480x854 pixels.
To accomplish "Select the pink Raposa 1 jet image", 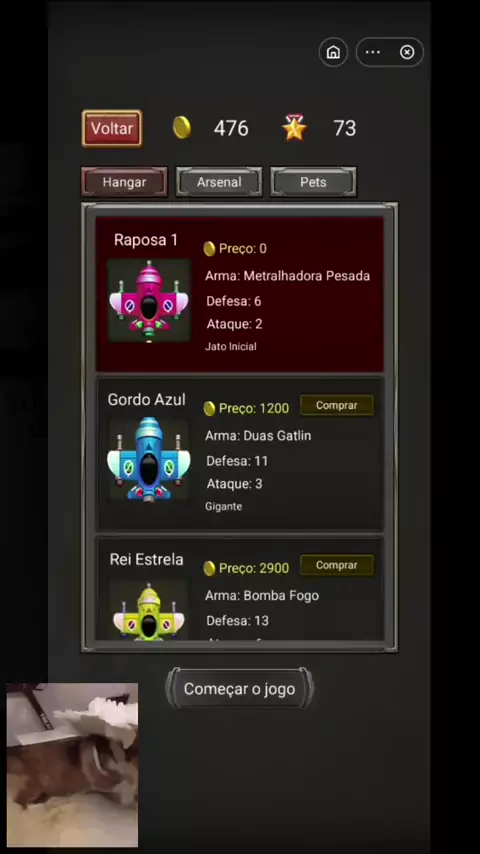I will (x=149, y=301).
